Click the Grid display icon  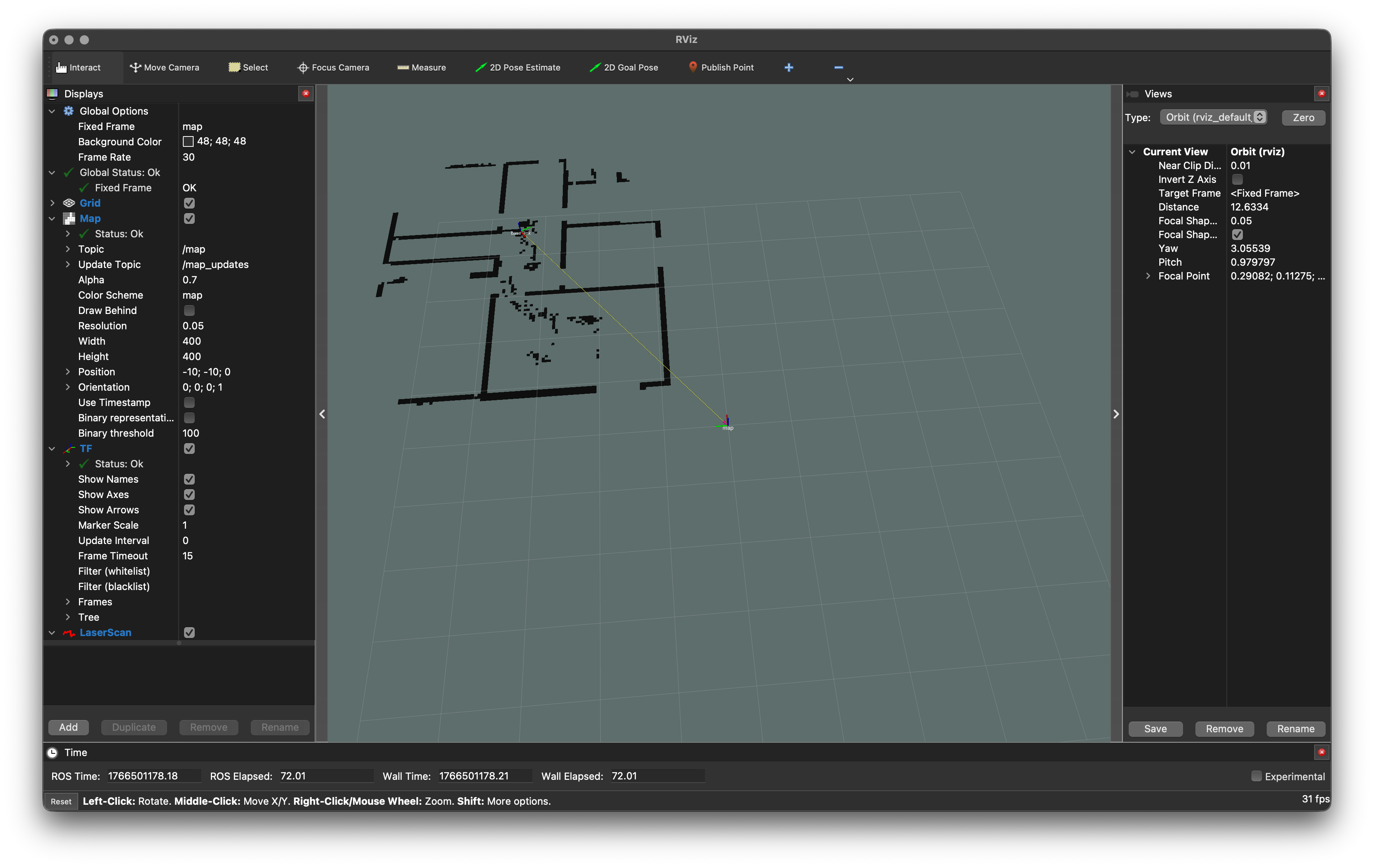69,203
